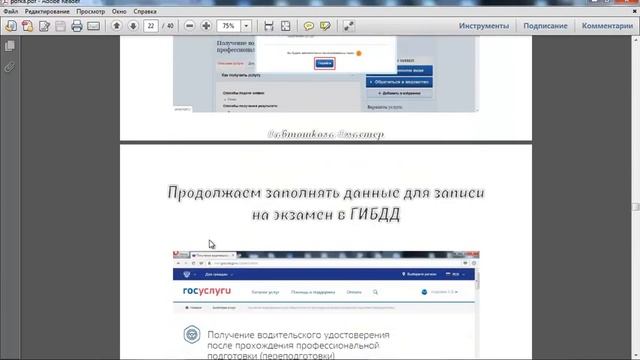Click the fit one full page icon
The height and width of the screenshot is (360, 640).
coord(286,26)
